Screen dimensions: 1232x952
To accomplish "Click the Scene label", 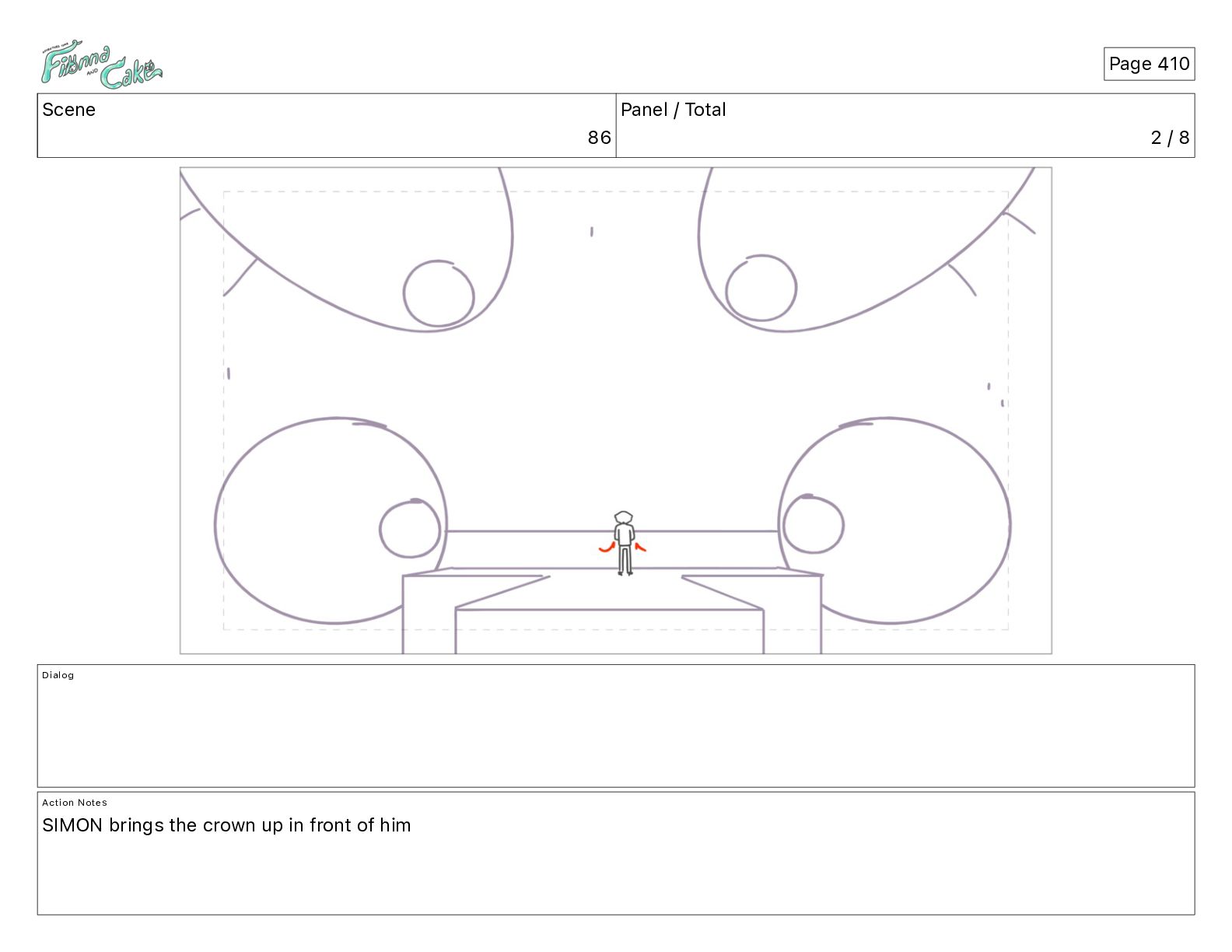I will (x=69, y=110).
